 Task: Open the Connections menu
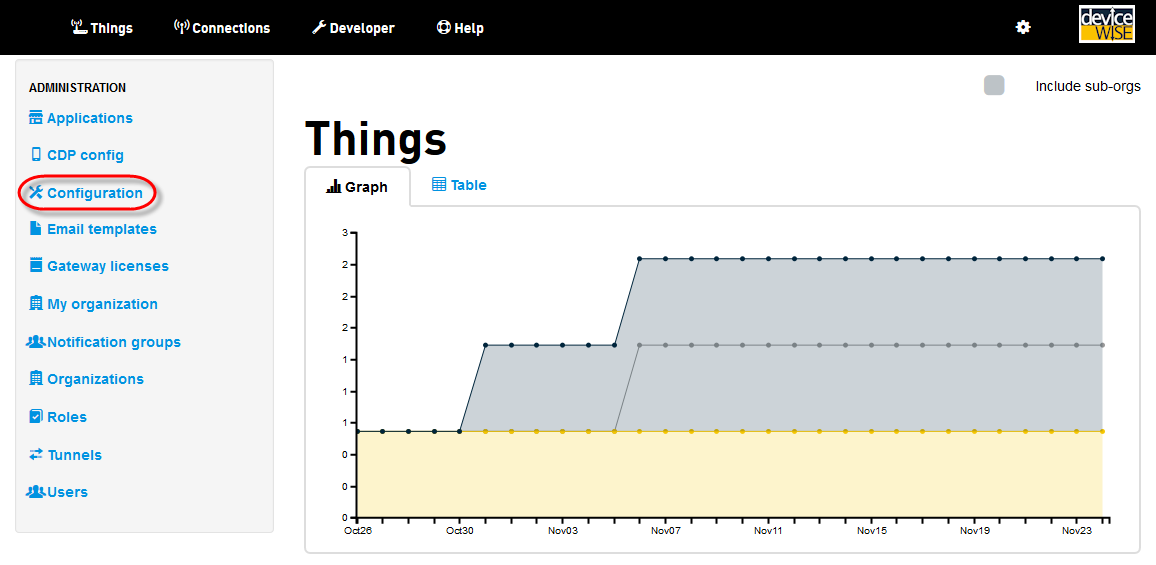221,28
